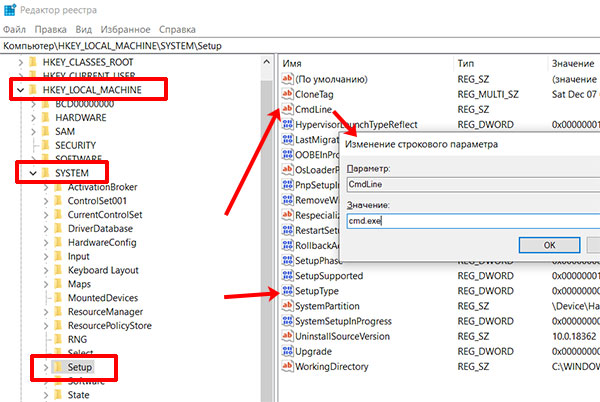The image size is (600, 402).
Task: Open the Избранное menu
Action: [x=122, y=28]
